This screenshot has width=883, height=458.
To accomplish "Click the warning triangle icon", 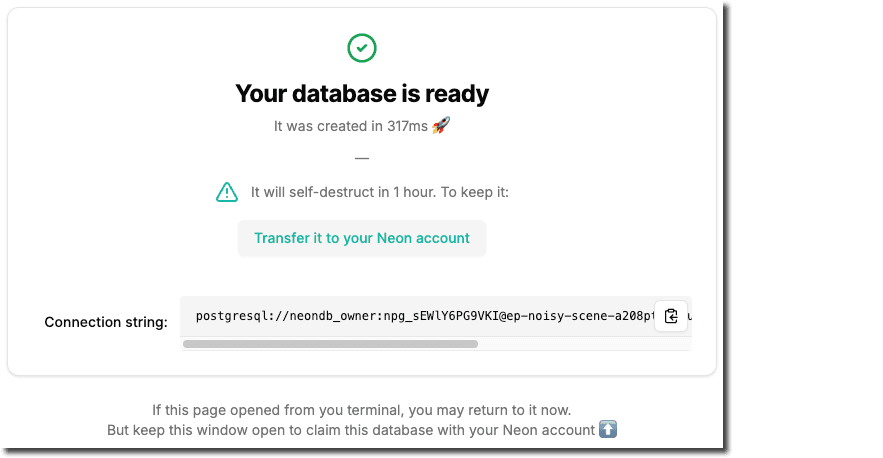I will pyautogui.click(x=227, y=192).
